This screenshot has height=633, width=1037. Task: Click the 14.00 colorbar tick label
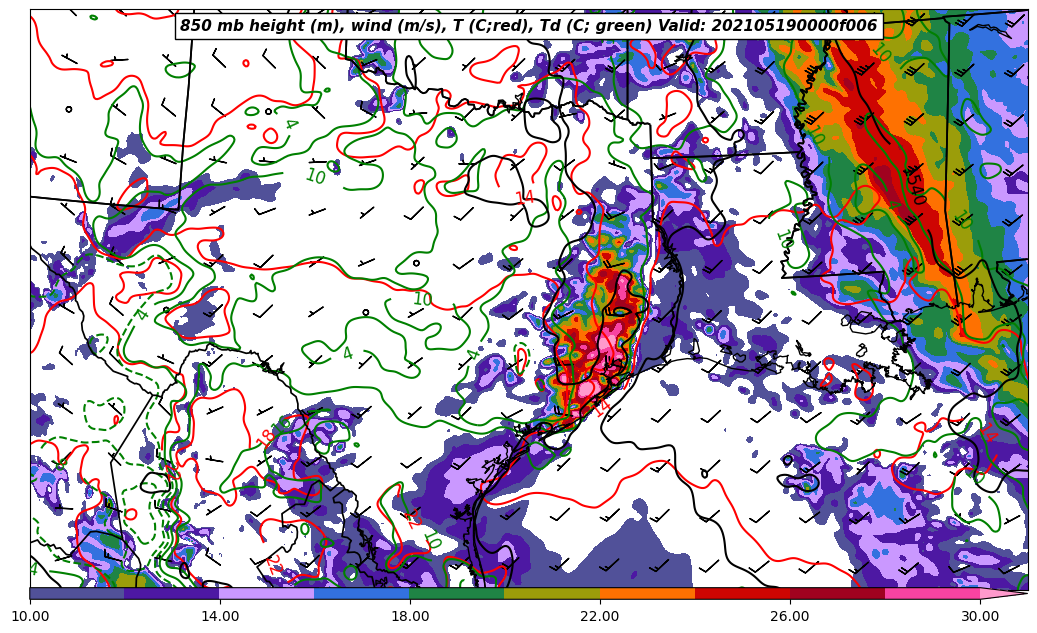click(x=220, y=616)
